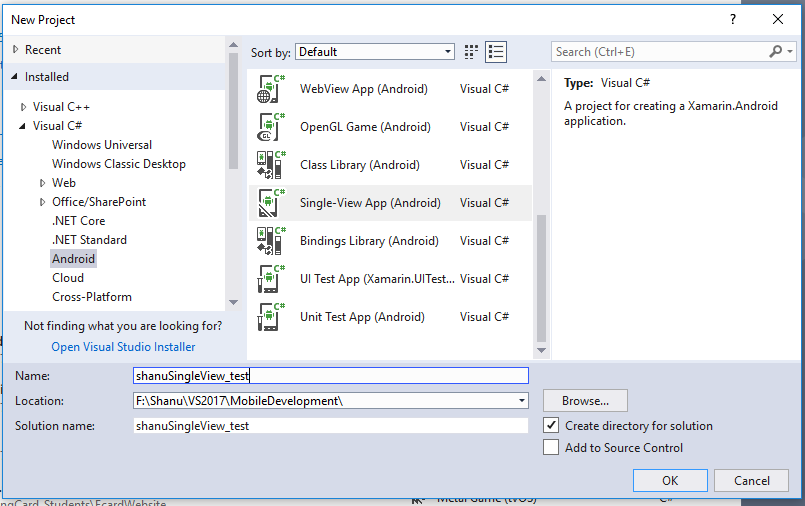Select the WebView App (Android) label
The width and height of the screenshot is (805, 506).
coord(363,89)
